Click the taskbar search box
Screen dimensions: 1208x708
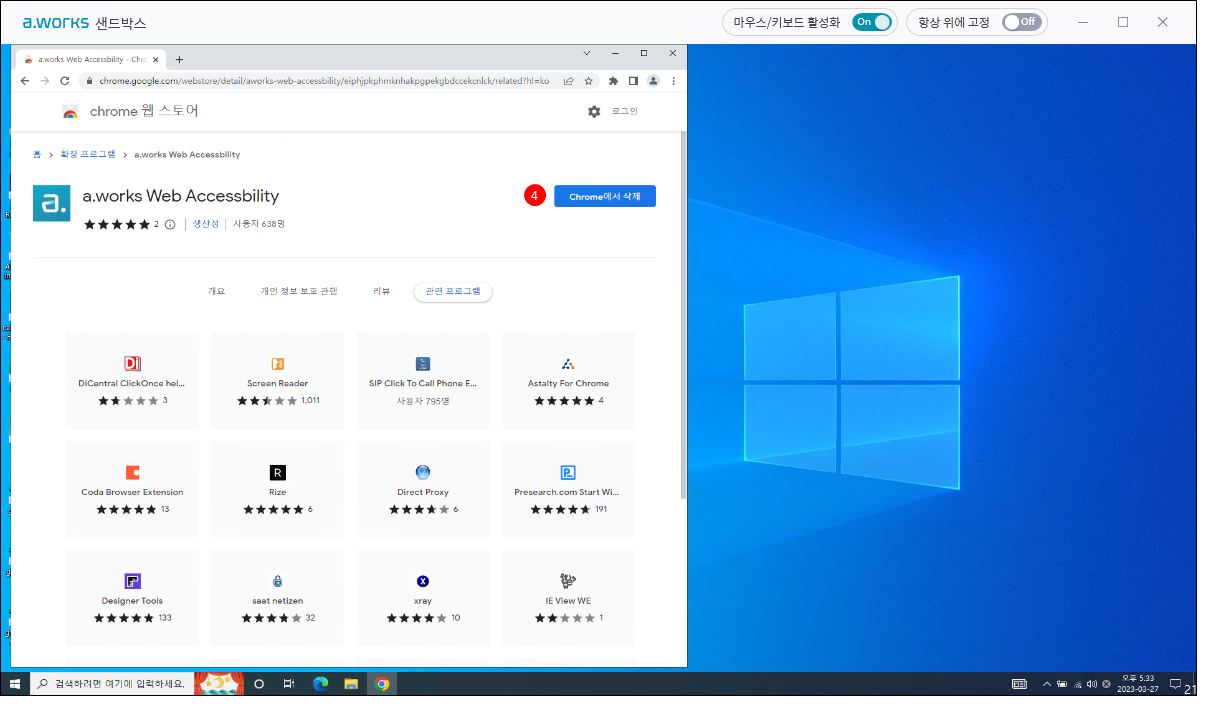[111, 684]
